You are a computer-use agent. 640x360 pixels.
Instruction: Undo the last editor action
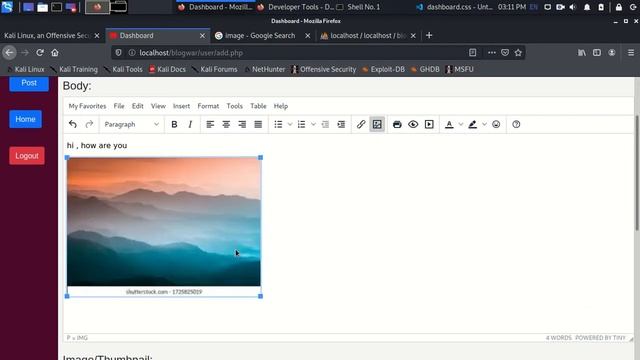point(73,124)
